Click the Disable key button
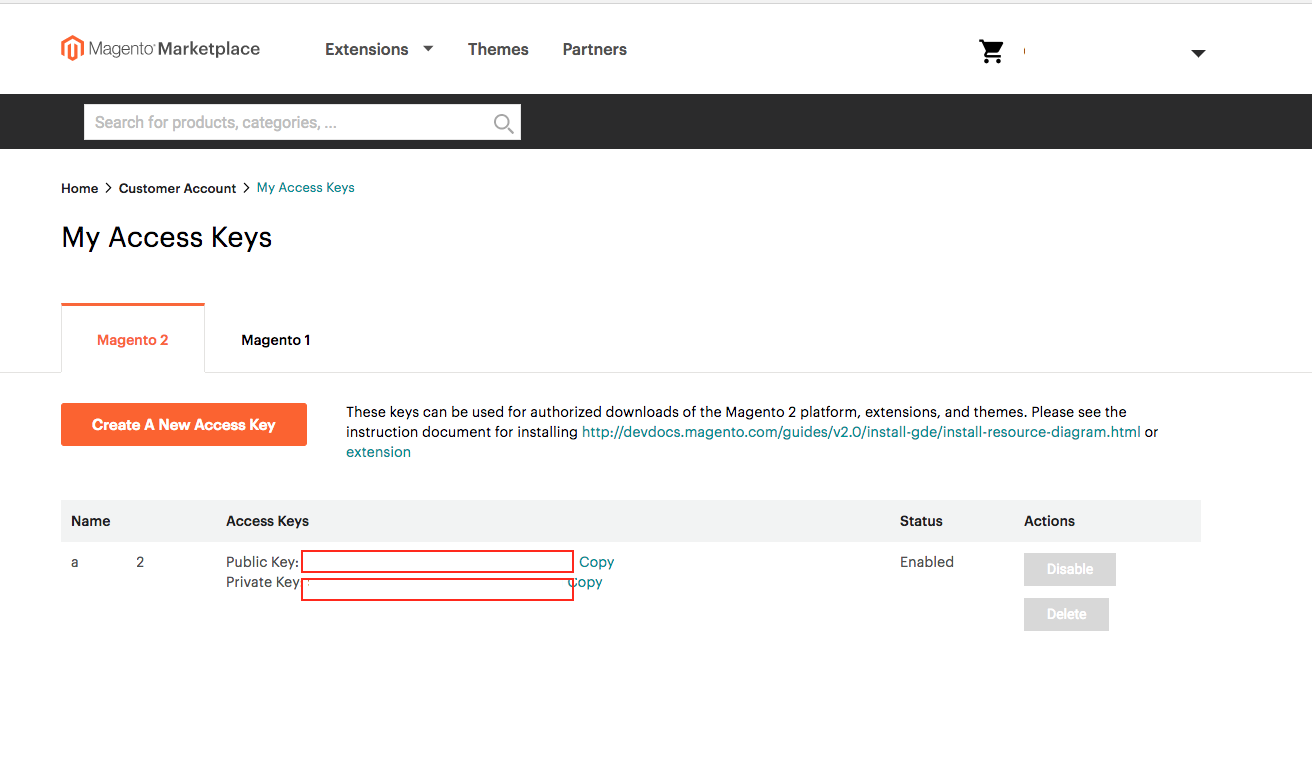This screenshot has width=1312, height=775. tap(1070, 569)
